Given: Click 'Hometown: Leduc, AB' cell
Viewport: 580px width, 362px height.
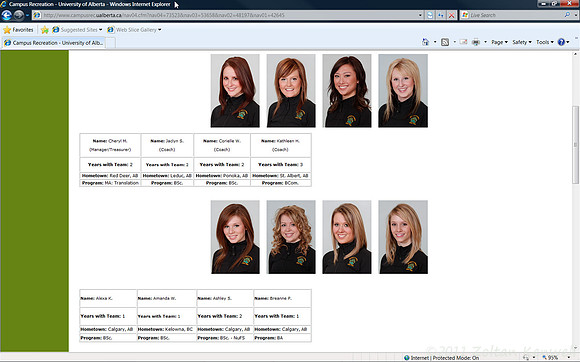Looking at the screenshot, I should (167, 176).
